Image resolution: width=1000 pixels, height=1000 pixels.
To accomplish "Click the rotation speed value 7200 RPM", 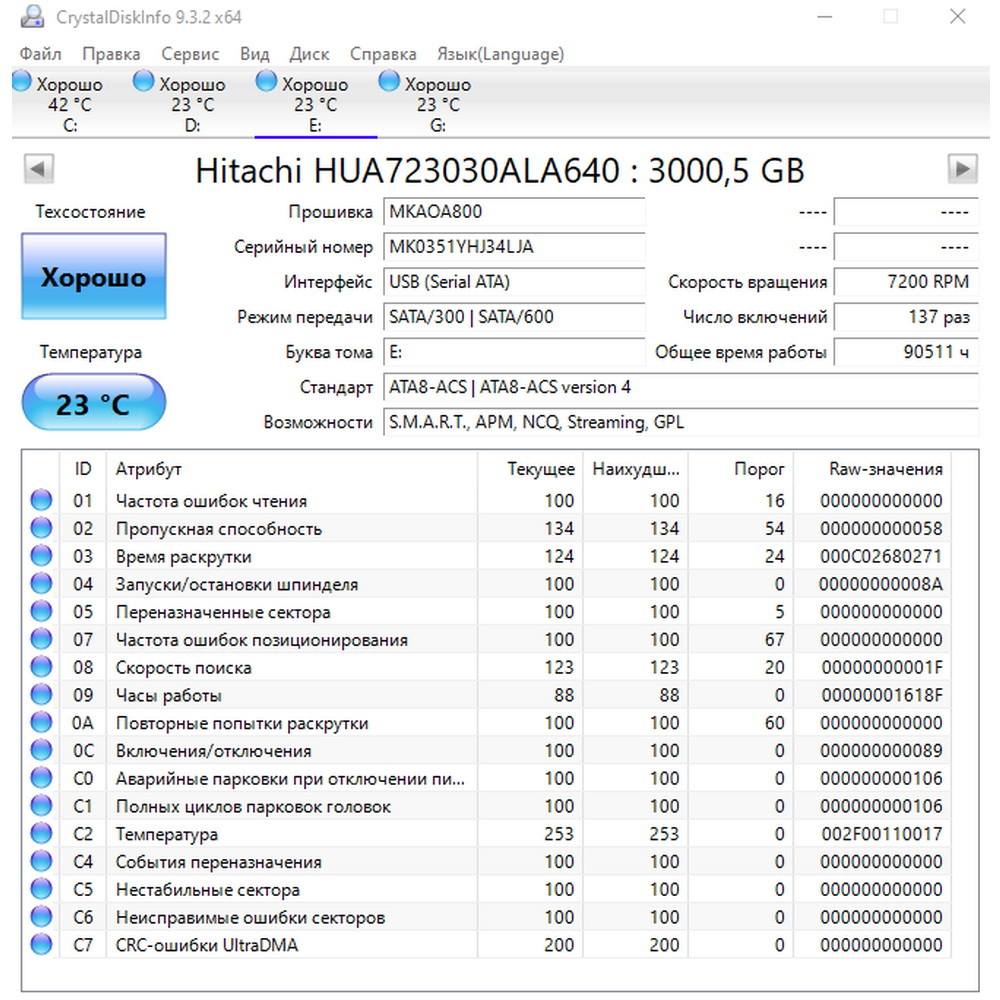I will point(906,282).
